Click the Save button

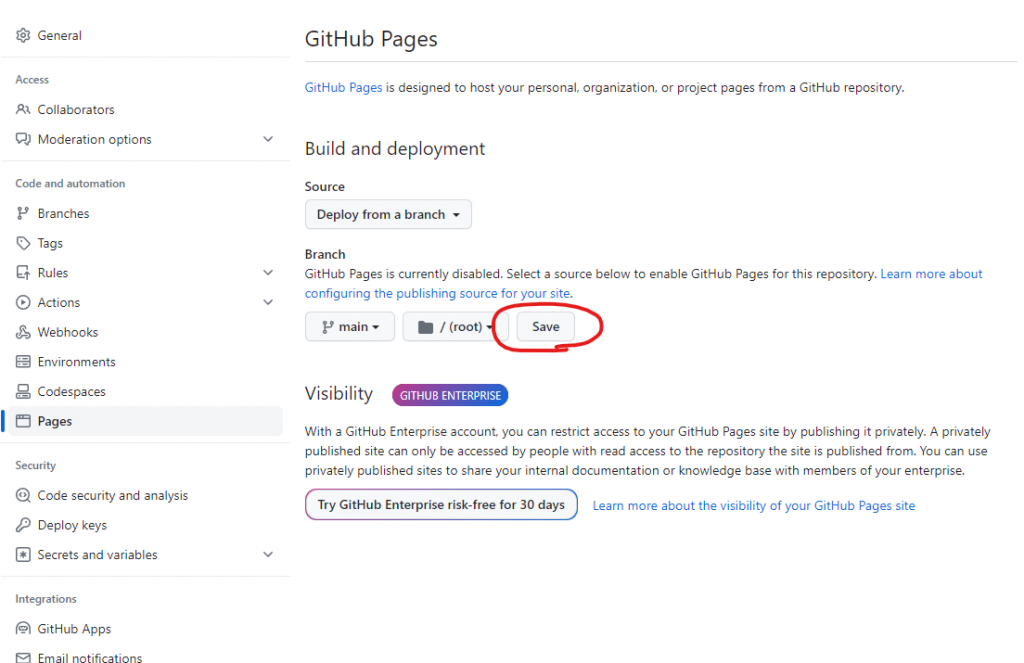pos(545,327)
